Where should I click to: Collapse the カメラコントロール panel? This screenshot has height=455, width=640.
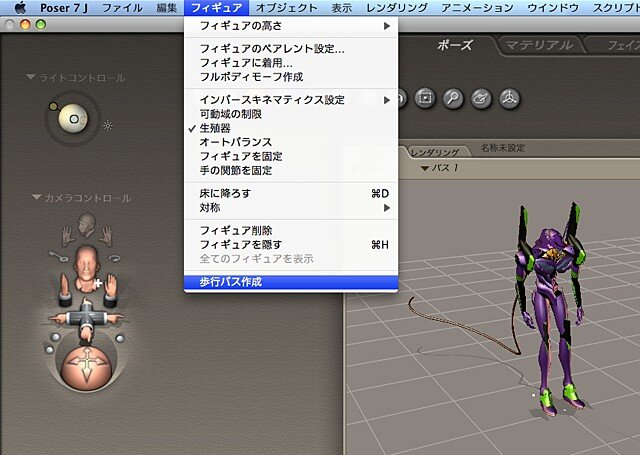click(36, 197)
